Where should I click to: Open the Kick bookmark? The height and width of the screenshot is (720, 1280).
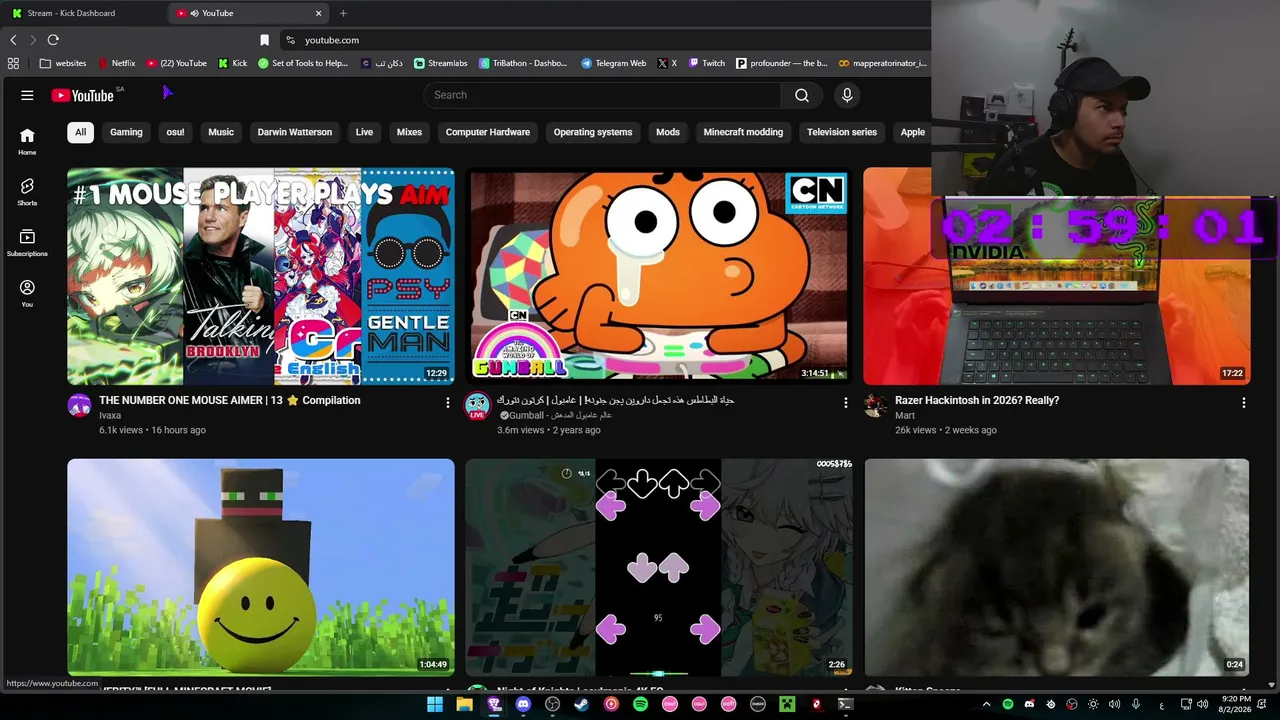233,63
